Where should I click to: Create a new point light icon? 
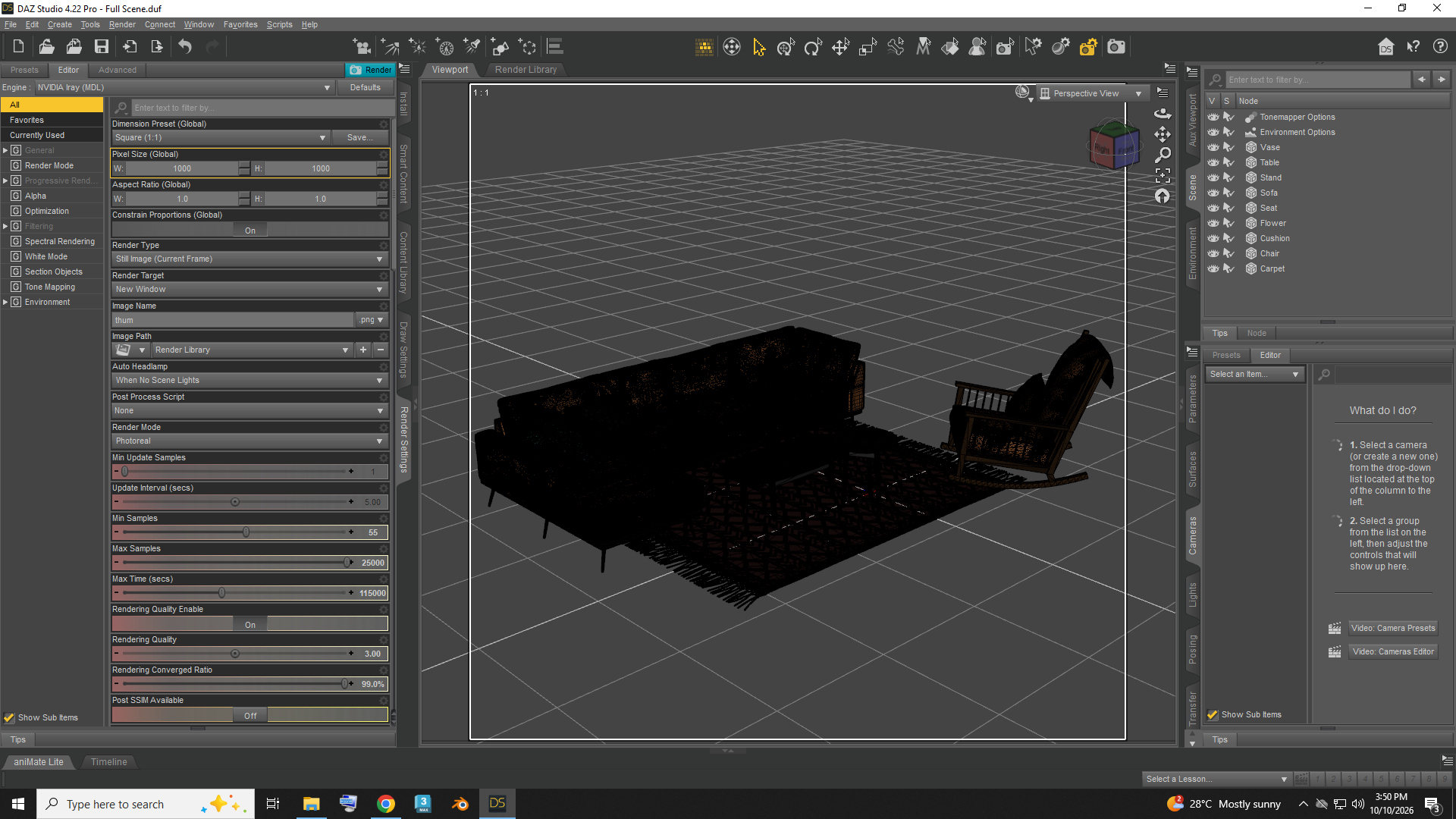pos(417,47)
